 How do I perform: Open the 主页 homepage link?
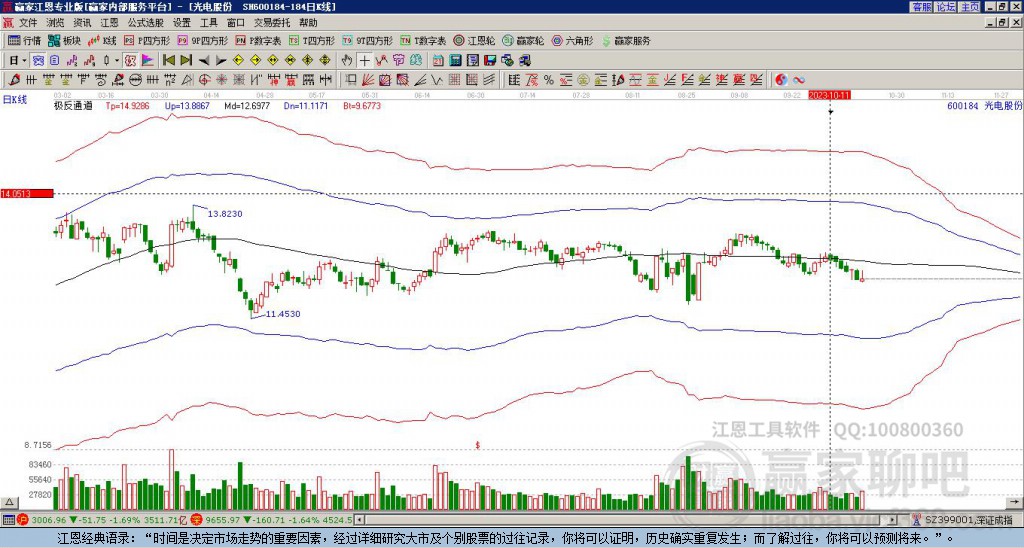pyautogui.click(x=970, y=7)
